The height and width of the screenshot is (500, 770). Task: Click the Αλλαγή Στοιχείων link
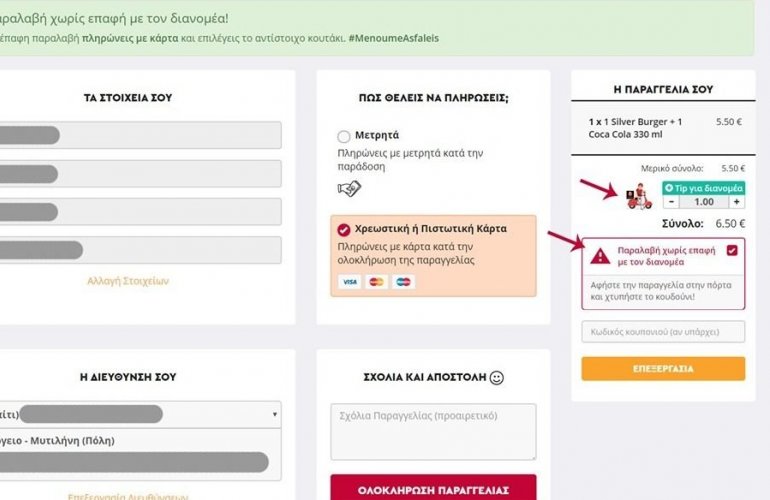point(128,281)
